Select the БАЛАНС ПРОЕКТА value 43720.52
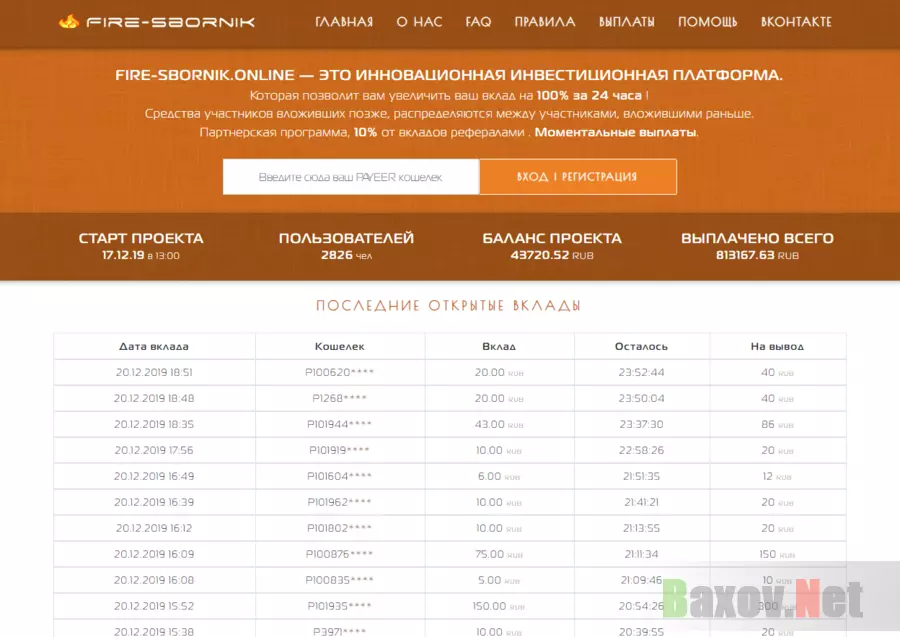900x637 pixels. (540, 255)
